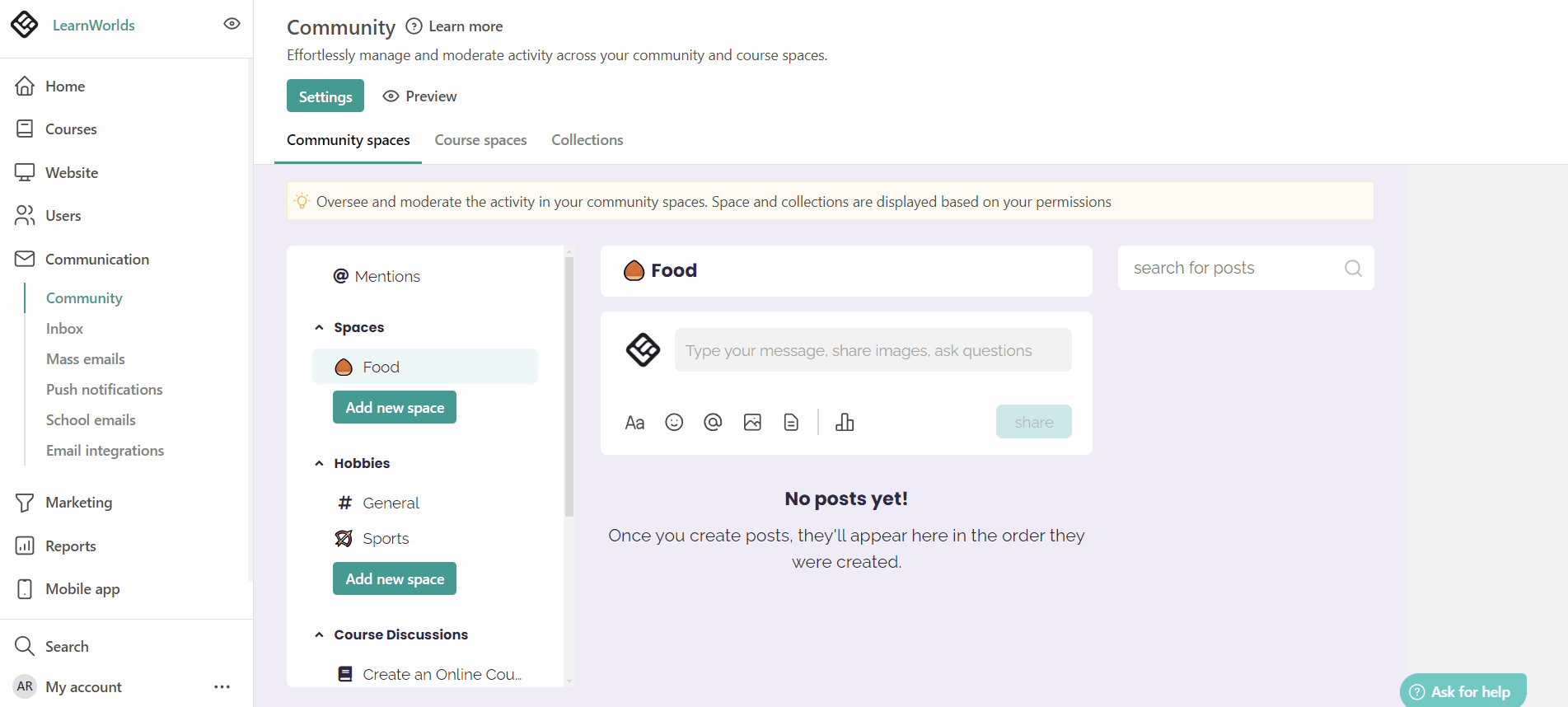This screenshot has height=707, width=1568.
Task: Collapse the Hobbies section
Action: click(320, 462)
